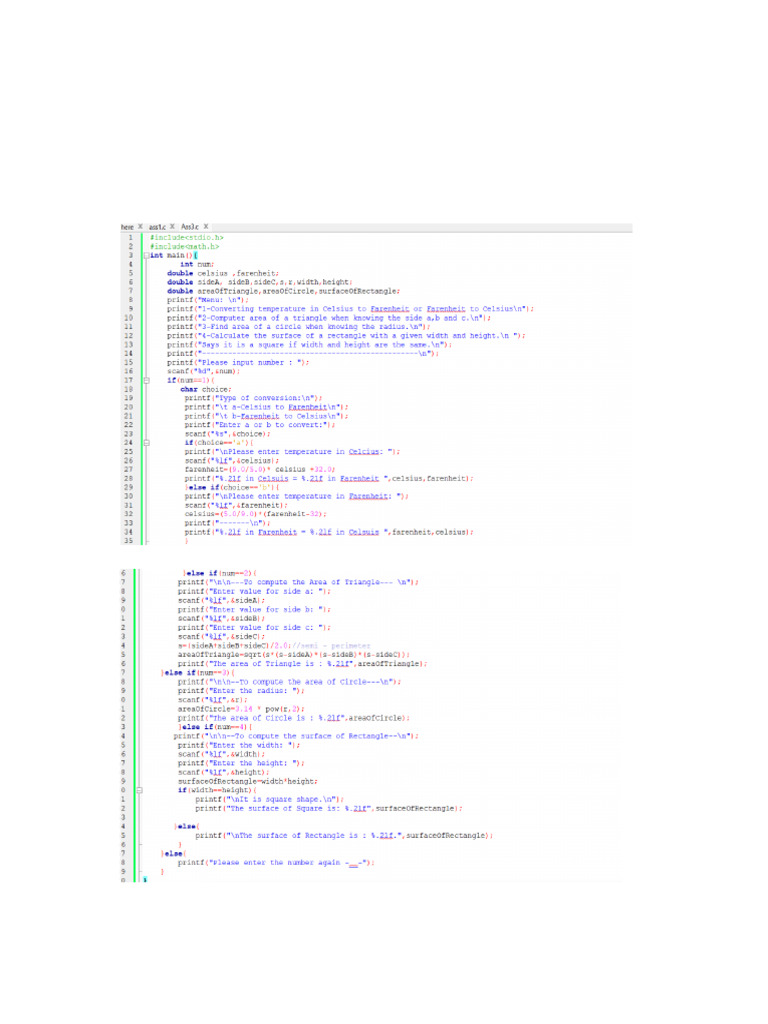The width and height of the screenshot is (768, 1024).
Task: Click line number 35 in the gutter
Action: coord(129,541)
